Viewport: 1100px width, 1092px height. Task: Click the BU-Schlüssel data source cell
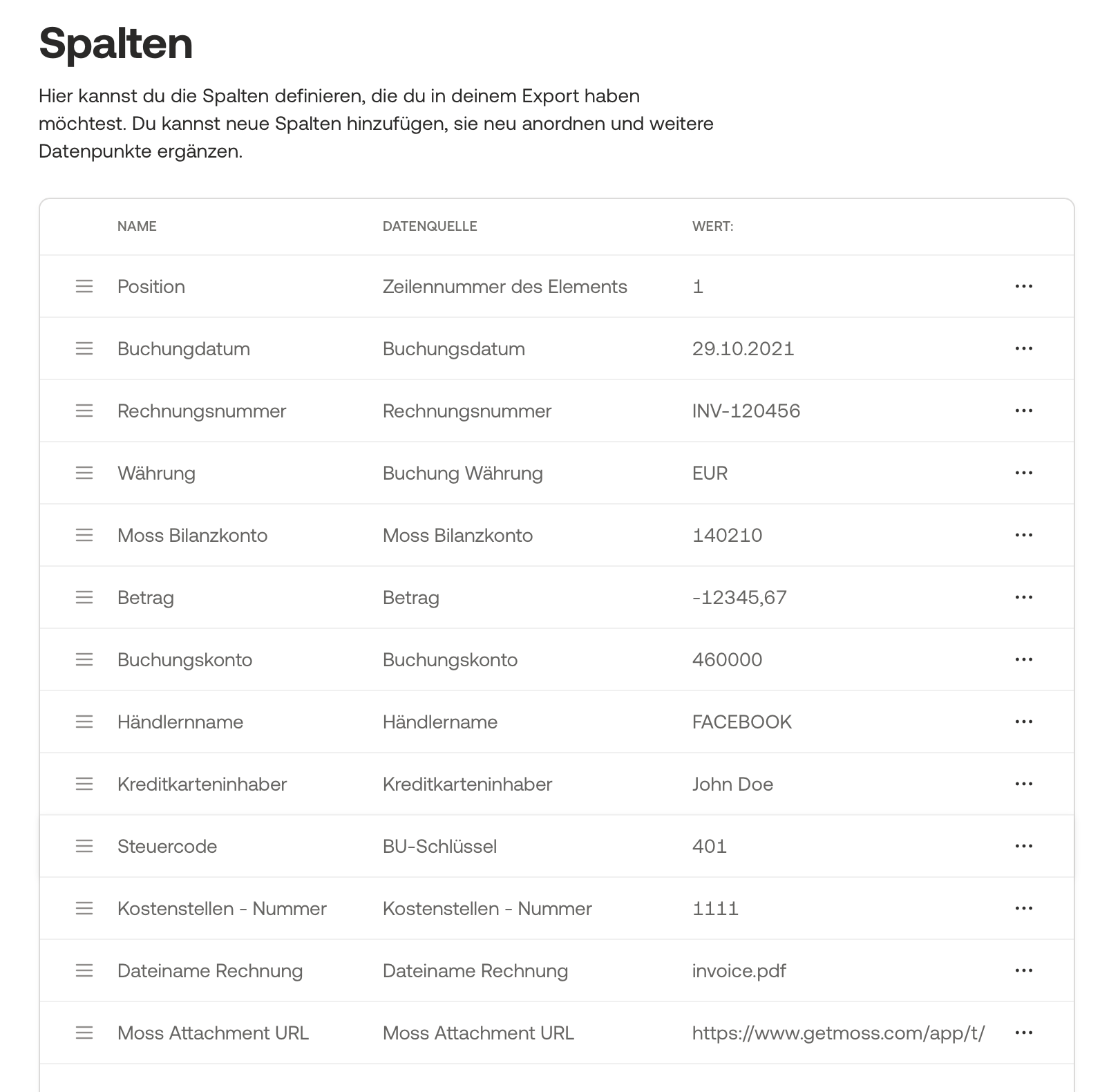[439, 846]
